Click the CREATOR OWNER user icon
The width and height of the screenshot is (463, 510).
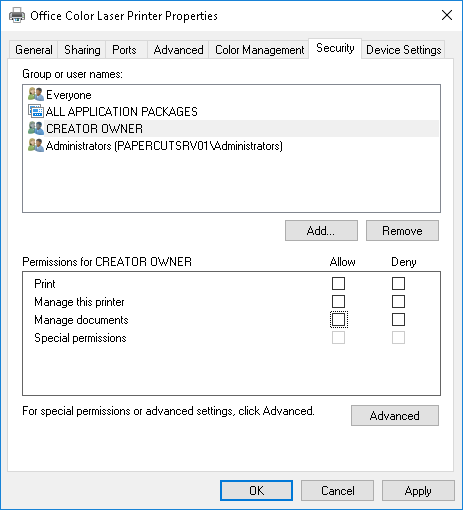click(36, 128)
